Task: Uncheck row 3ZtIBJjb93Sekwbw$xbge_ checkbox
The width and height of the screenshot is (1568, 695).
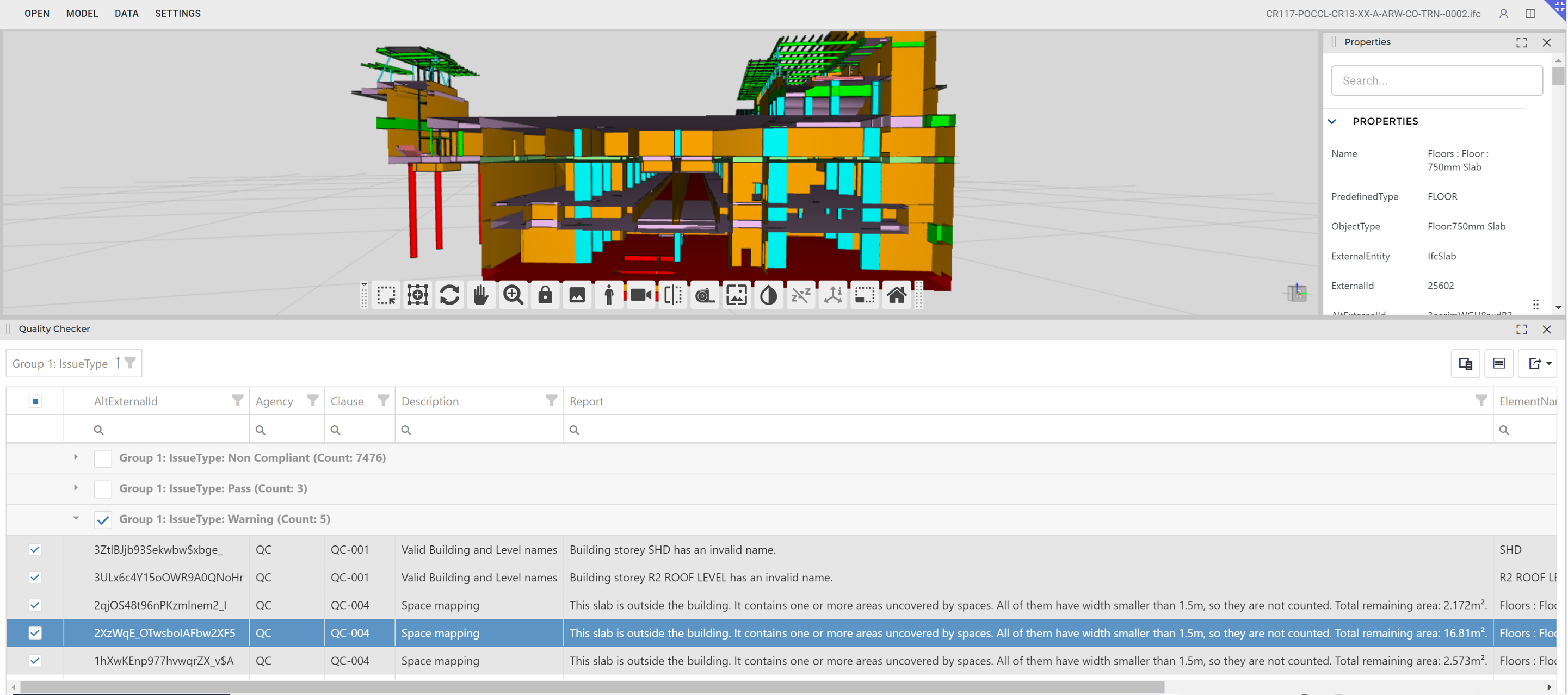Action: pyautogui.click(x=35, y=550)
